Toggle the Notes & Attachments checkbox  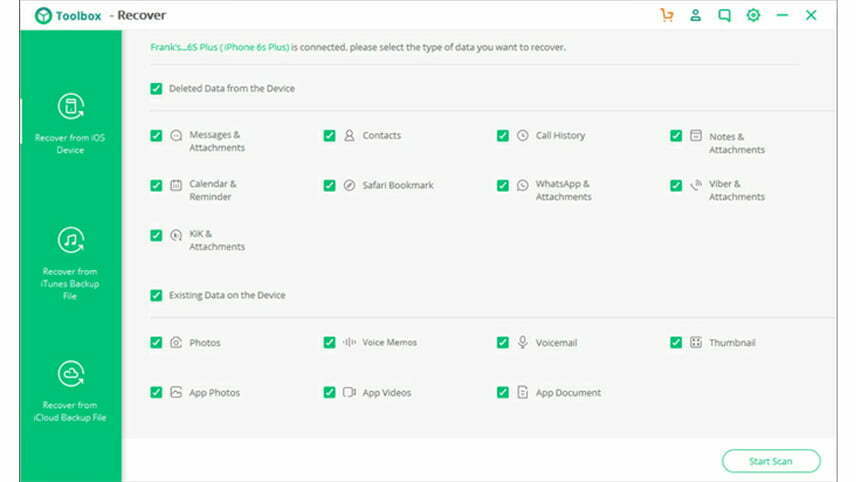tap(676, 135)
